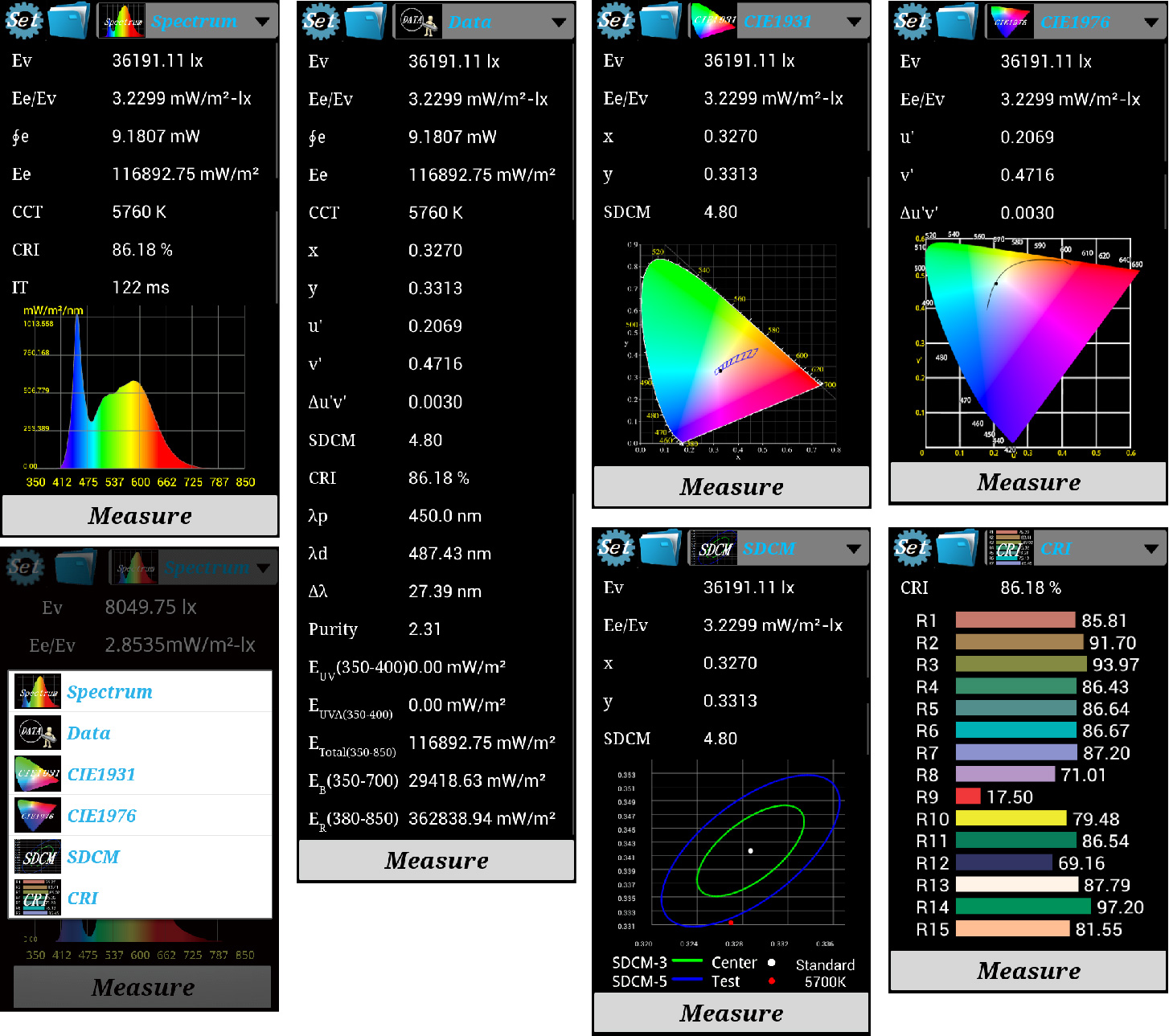Click the Spectrum icon in the open mode list
Image resolution: width=1169 pixels, height=1036 pixels.
click(x=38, y=692)
